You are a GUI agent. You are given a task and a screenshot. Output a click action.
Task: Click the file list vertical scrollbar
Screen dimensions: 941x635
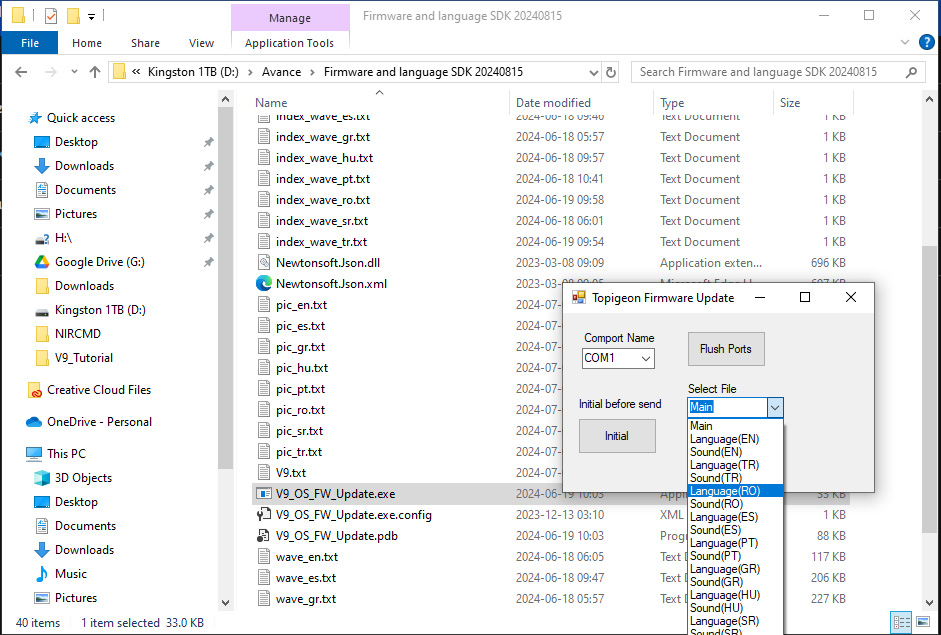(x=929, y=390)
